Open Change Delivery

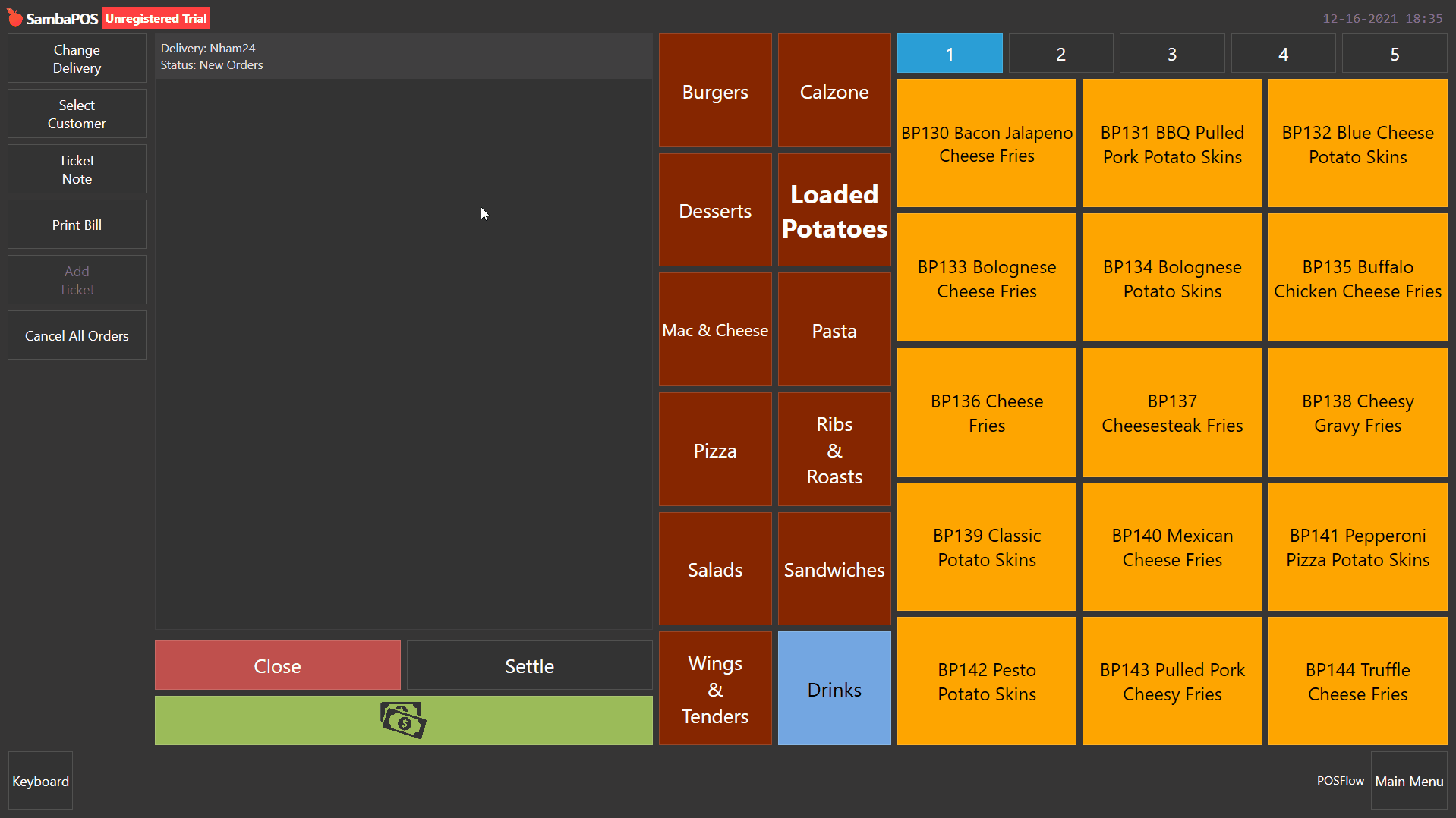77,58
